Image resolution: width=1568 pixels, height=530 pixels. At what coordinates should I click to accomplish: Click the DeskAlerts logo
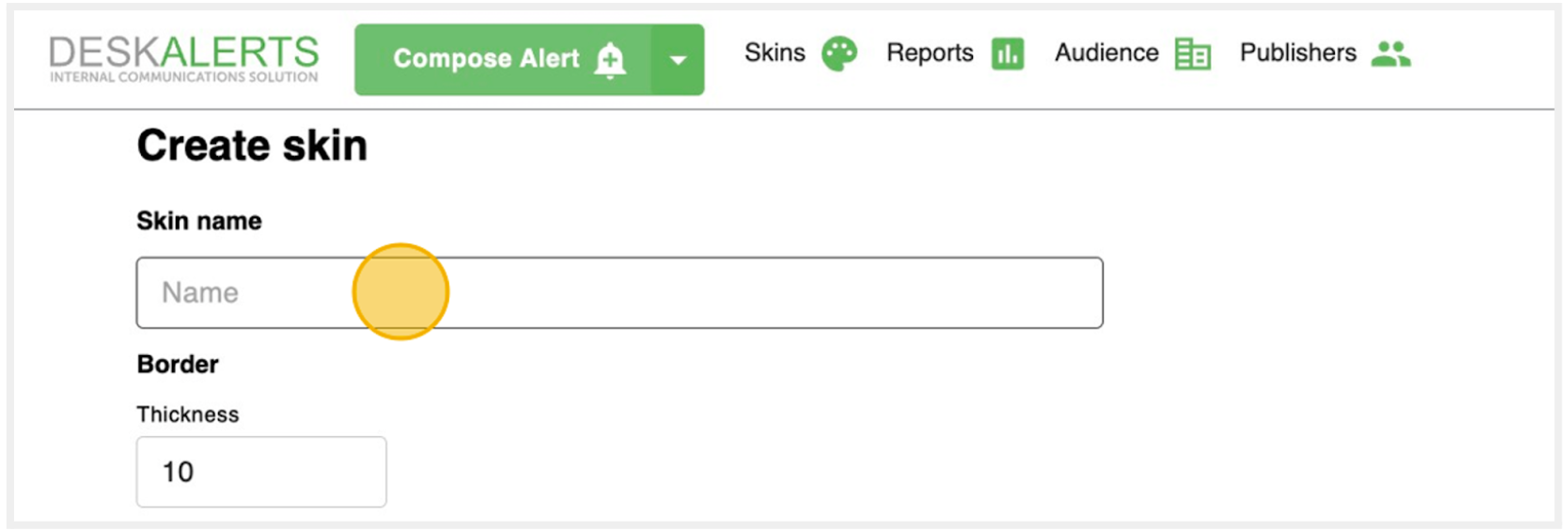click(x=184, y=52)
